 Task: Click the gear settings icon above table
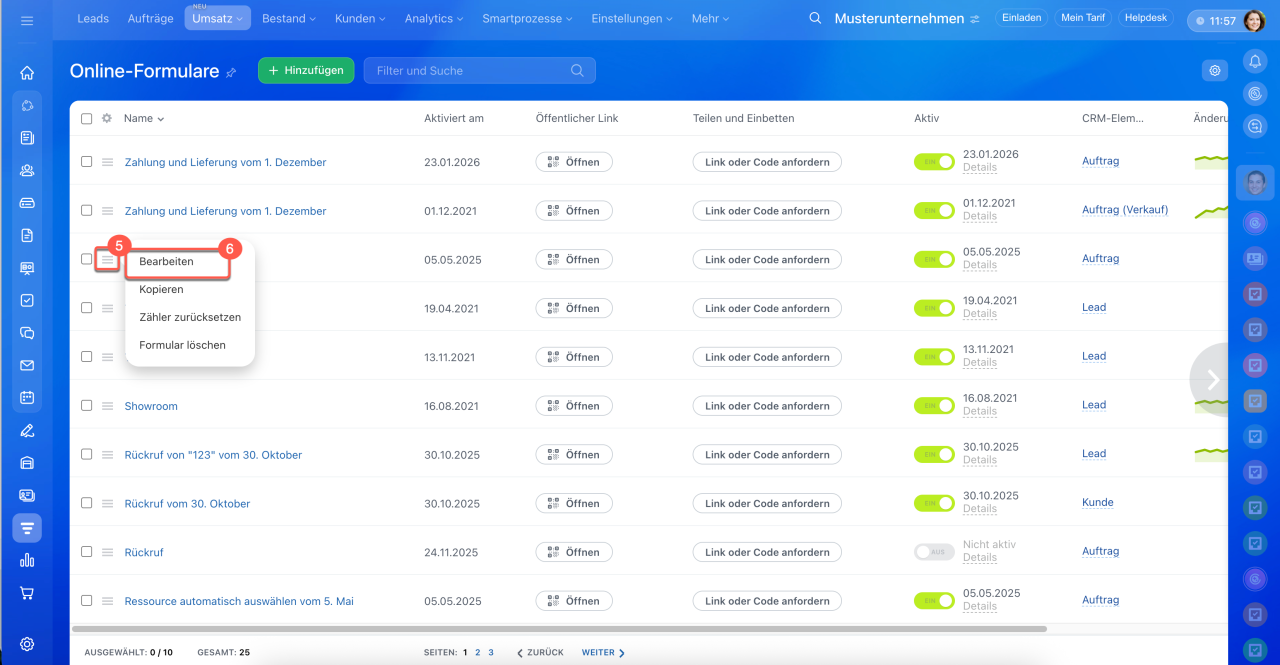pos(1215,70)
